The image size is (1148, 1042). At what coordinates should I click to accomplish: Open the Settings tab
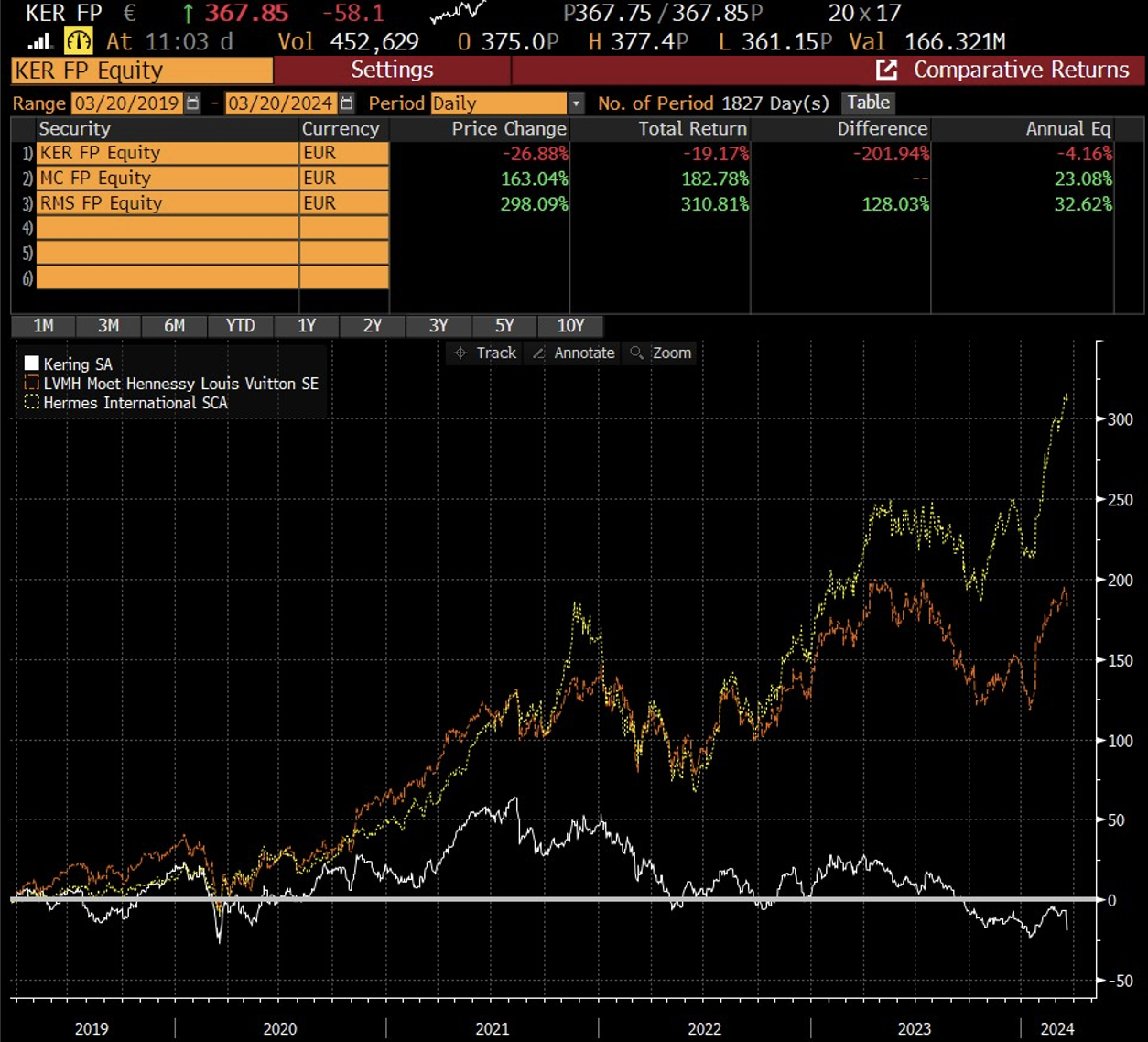click(392, 70)
